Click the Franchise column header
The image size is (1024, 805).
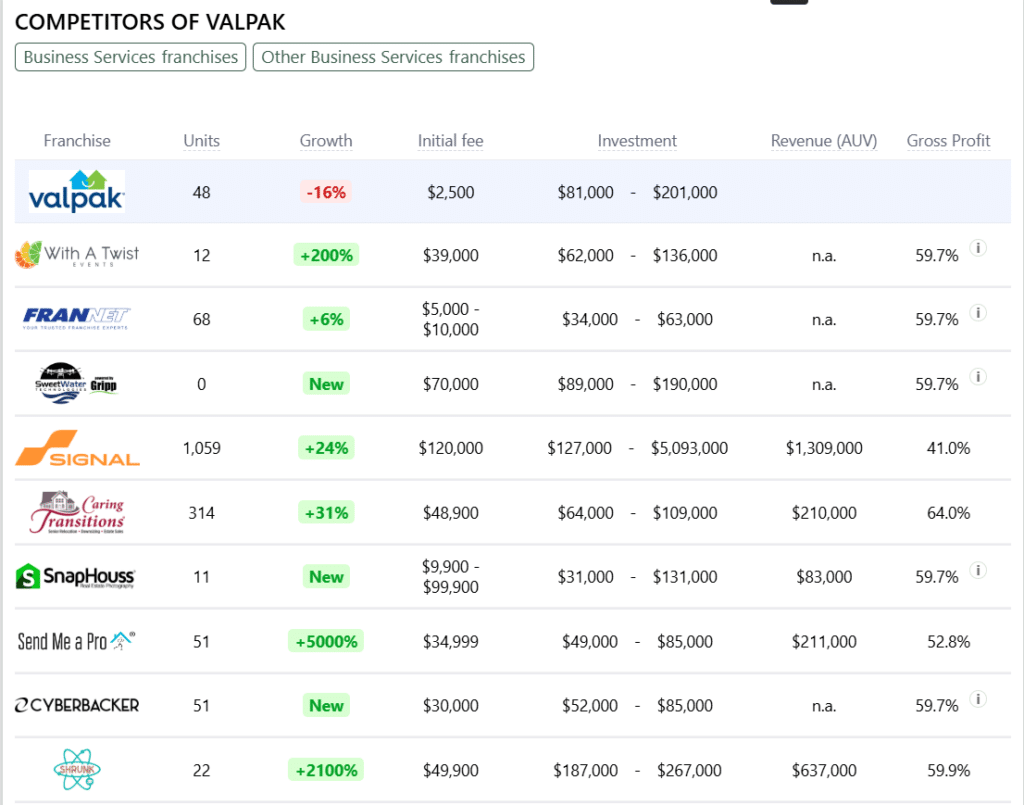[x=77, y=140]
